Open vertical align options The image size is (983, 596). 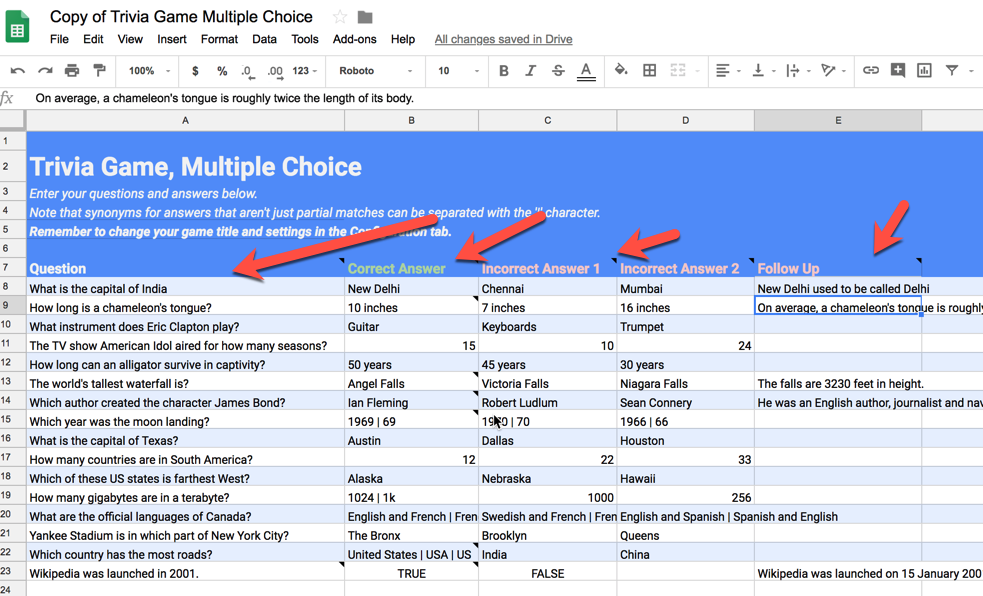point(762,71)
